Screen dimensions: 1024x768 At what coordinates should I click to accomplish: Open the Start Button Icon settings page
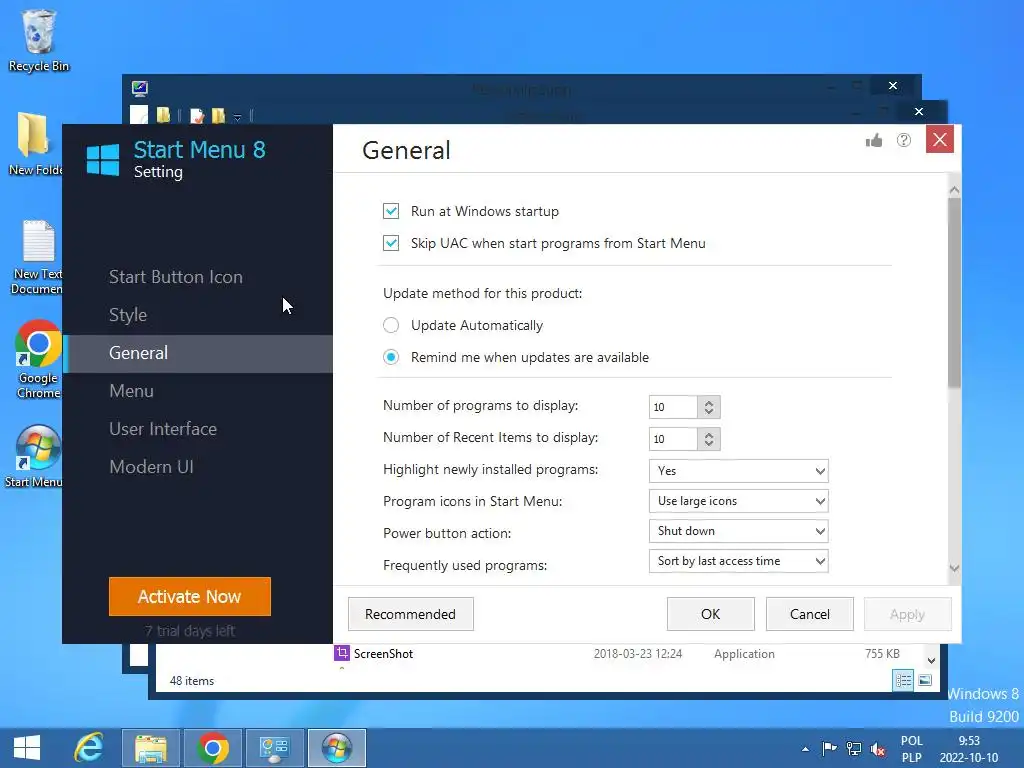tap(176, 277)
